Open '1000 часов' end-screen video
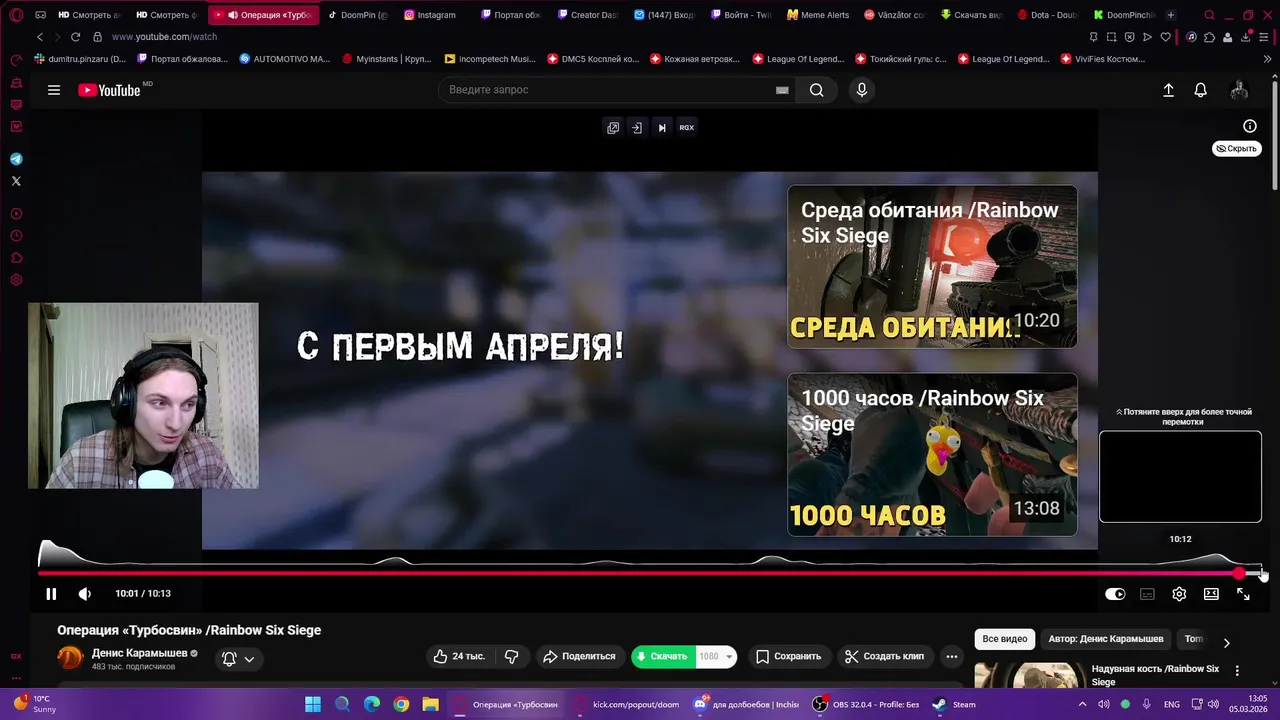1280x720 pixels. (x=932, y=454)
